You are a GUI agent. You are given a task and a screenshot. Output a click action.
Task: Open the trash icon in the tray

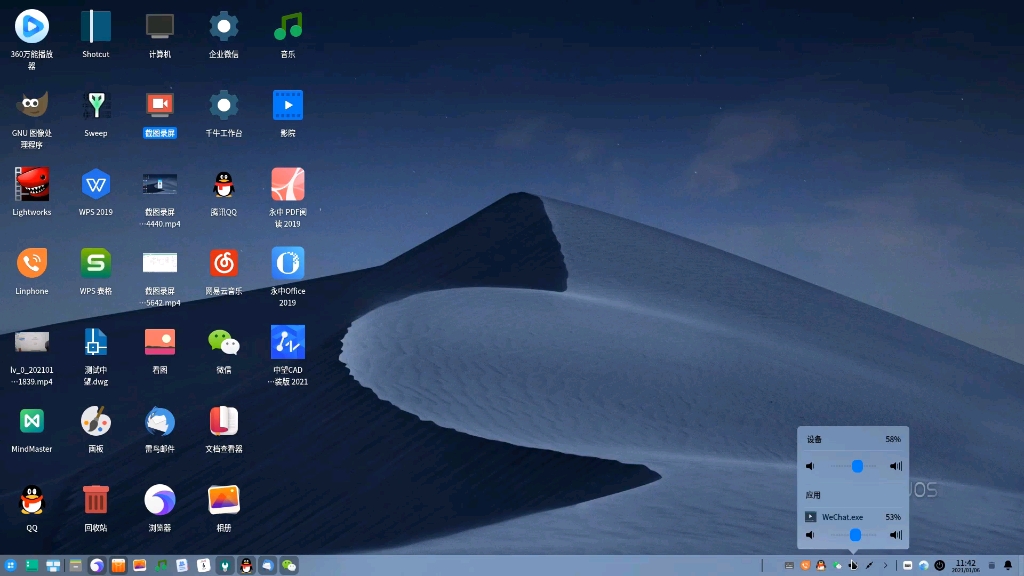pyautogui.click(x=991, y=566)
